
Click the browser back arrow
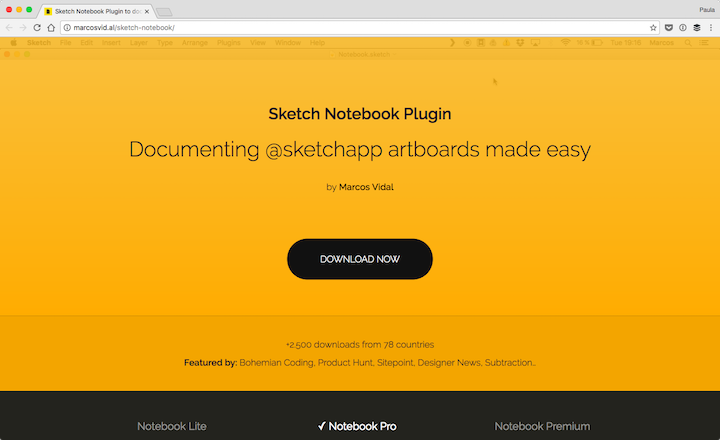[x=9, y=28]
